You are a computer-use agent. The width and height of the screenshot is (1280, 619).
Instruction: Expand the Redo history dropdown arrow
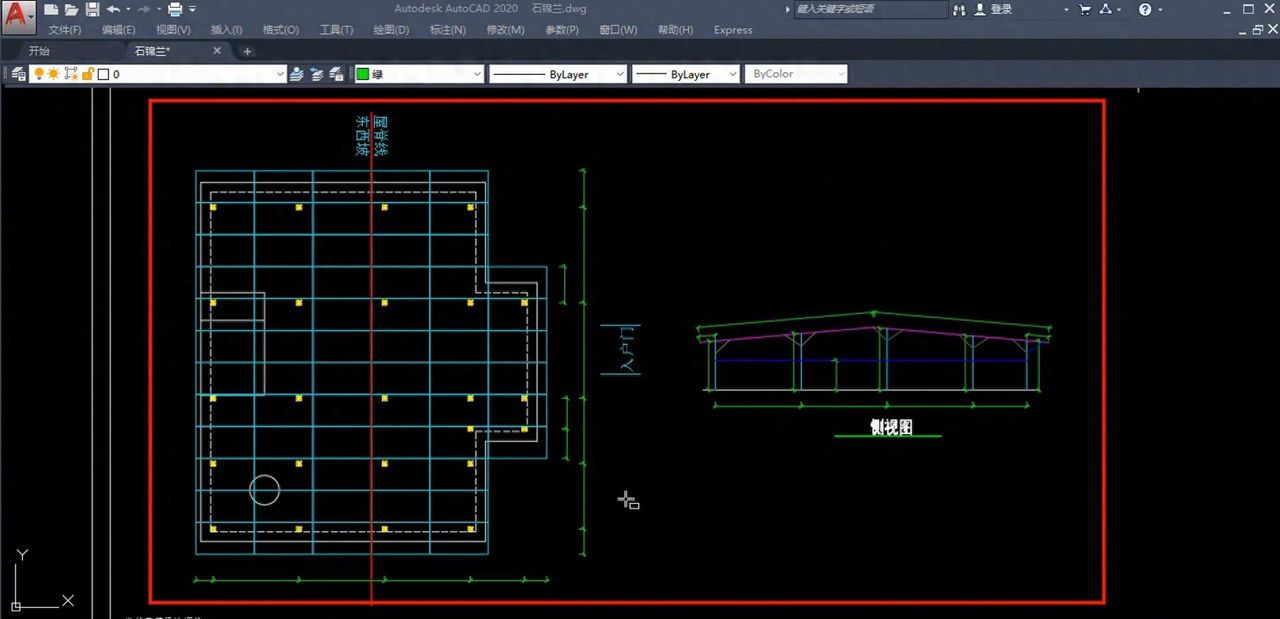point(157,9)
